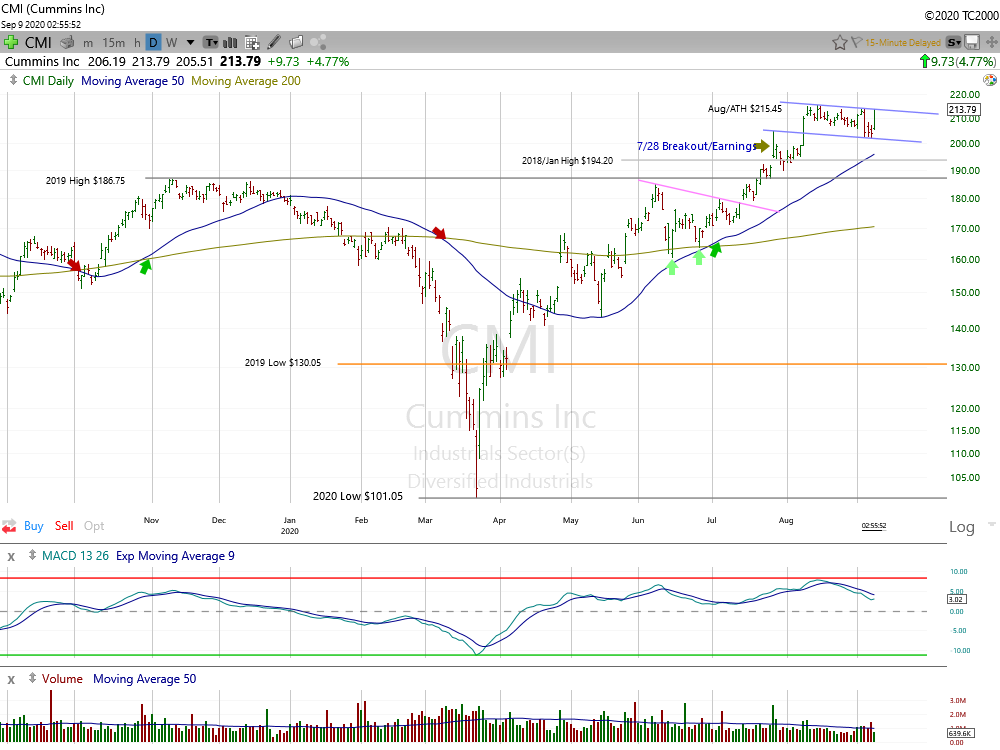Open the chart template T dropdown
1000x750 pixels.
point(211,42)
